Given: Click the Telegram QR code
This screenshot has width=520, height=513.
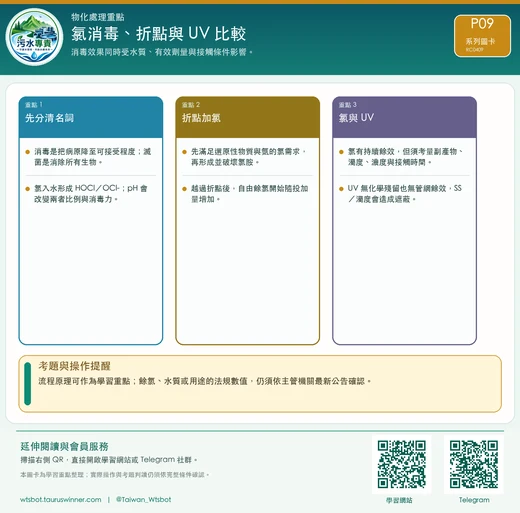Looking at the screenshot, I should coord(474,464).
